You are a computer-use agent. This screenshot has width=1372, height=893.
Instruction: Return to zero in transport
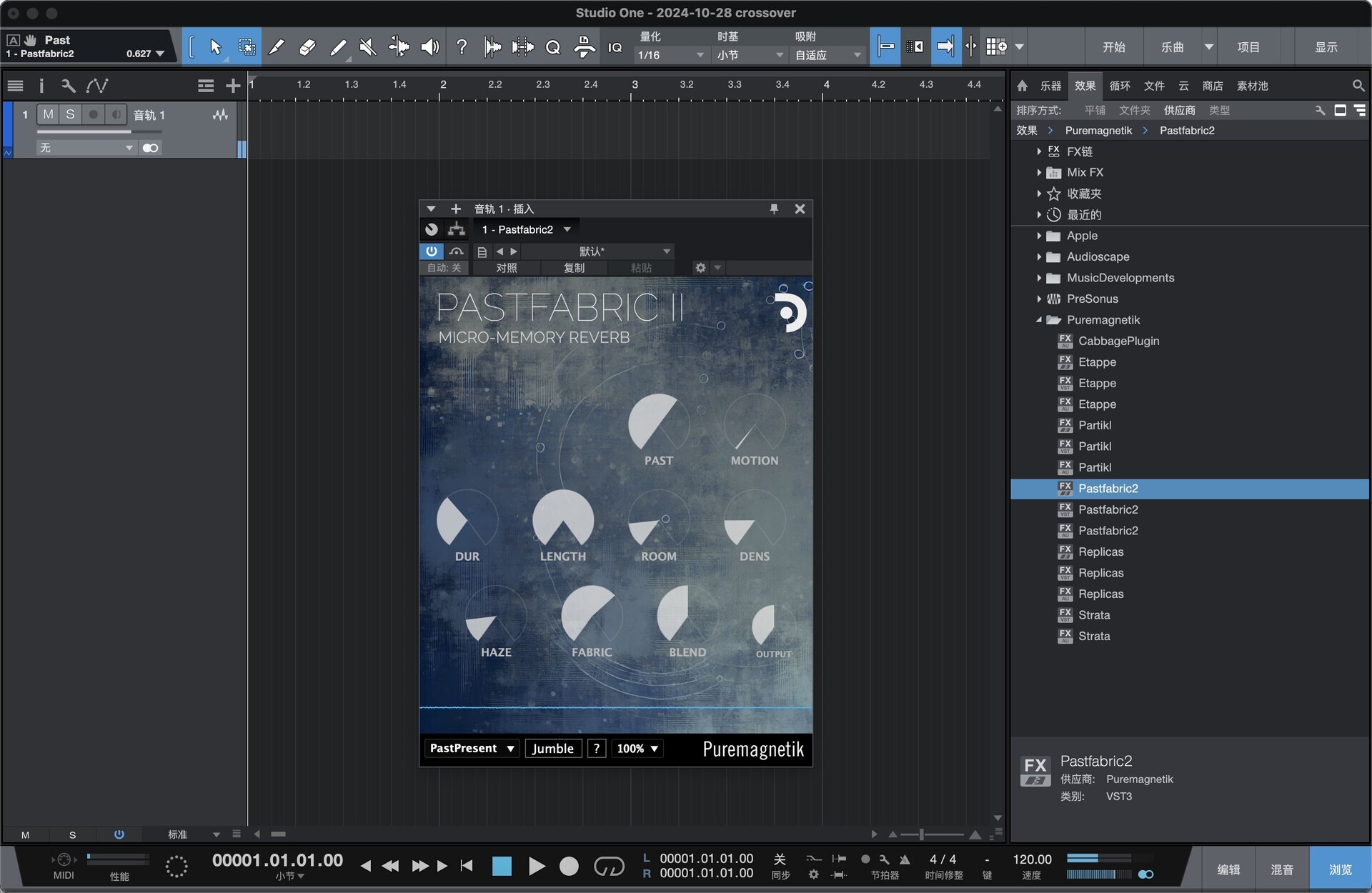coord(467,867)
